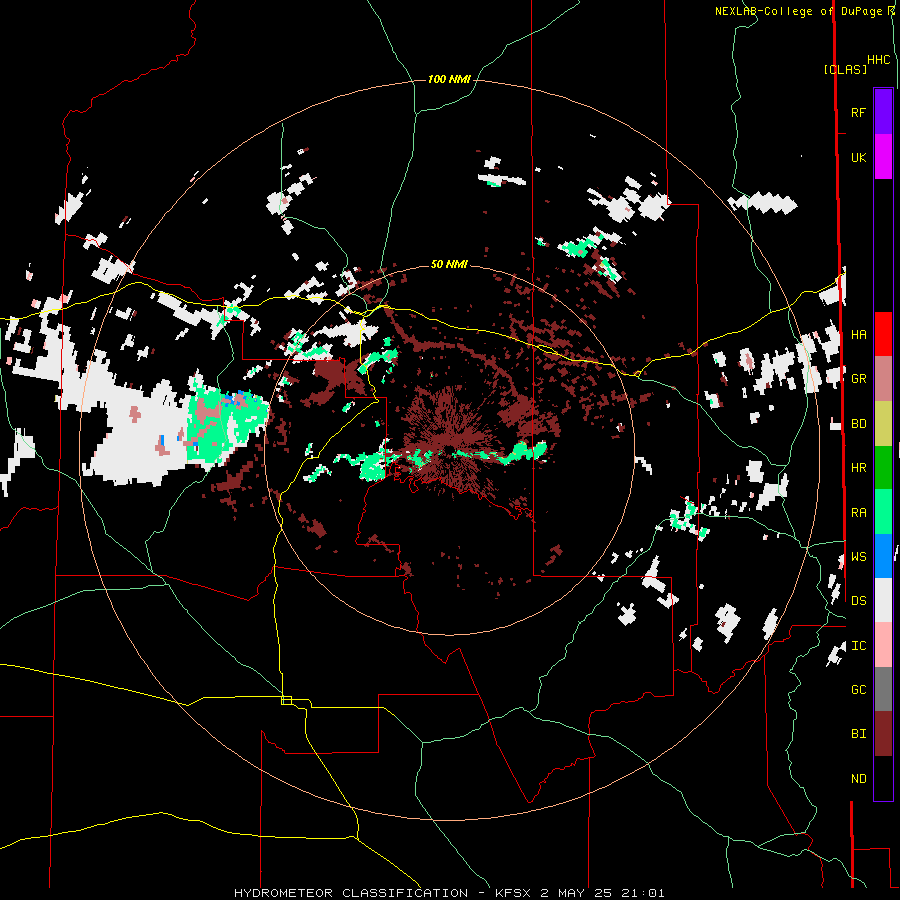
Task: Click the KFSX station identifier
Action: pos(514,893)
